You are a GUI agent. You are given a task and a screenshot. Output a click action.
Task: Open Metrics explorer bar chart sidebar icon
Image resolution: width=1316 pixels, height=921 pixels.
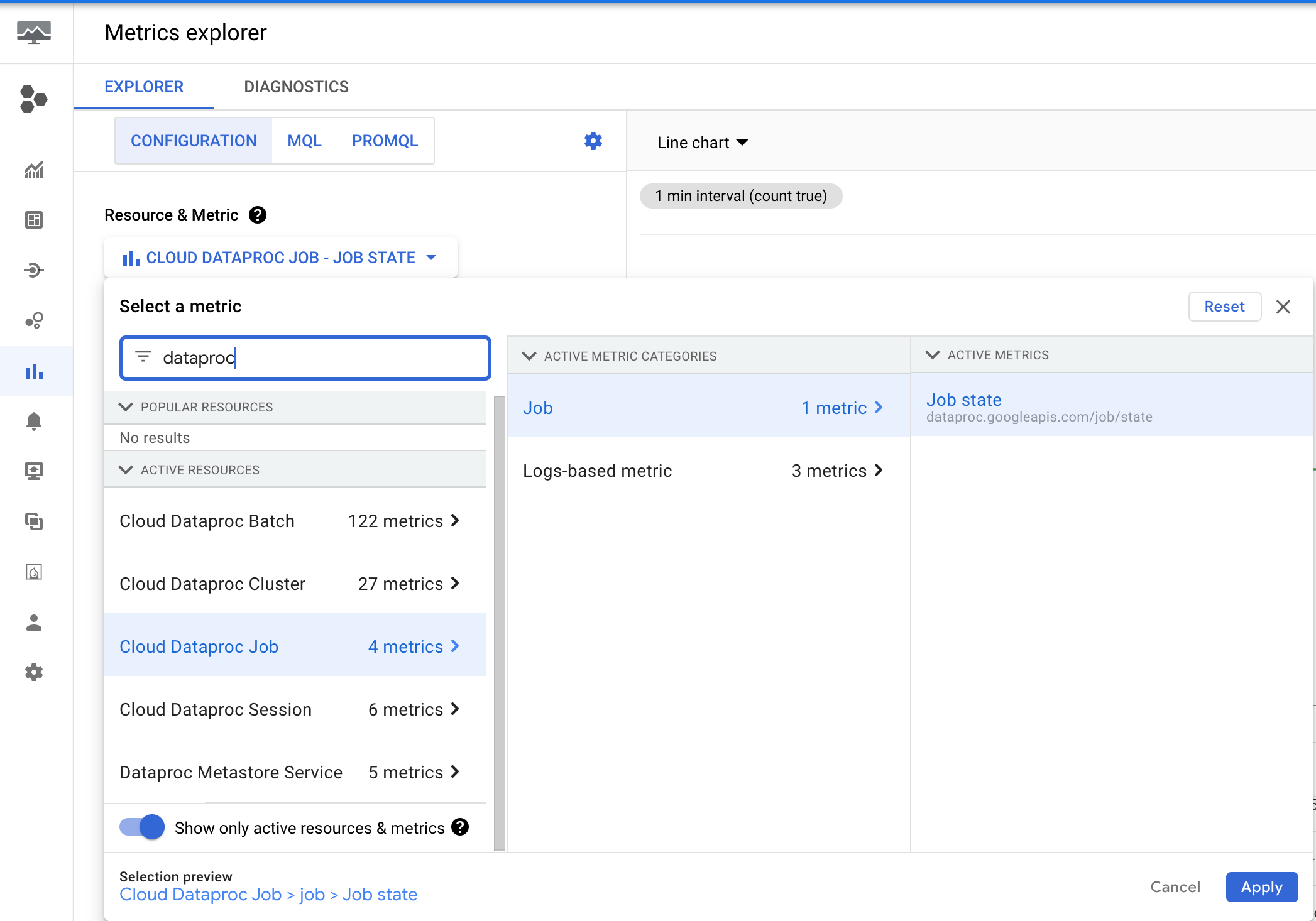(35, 371)
